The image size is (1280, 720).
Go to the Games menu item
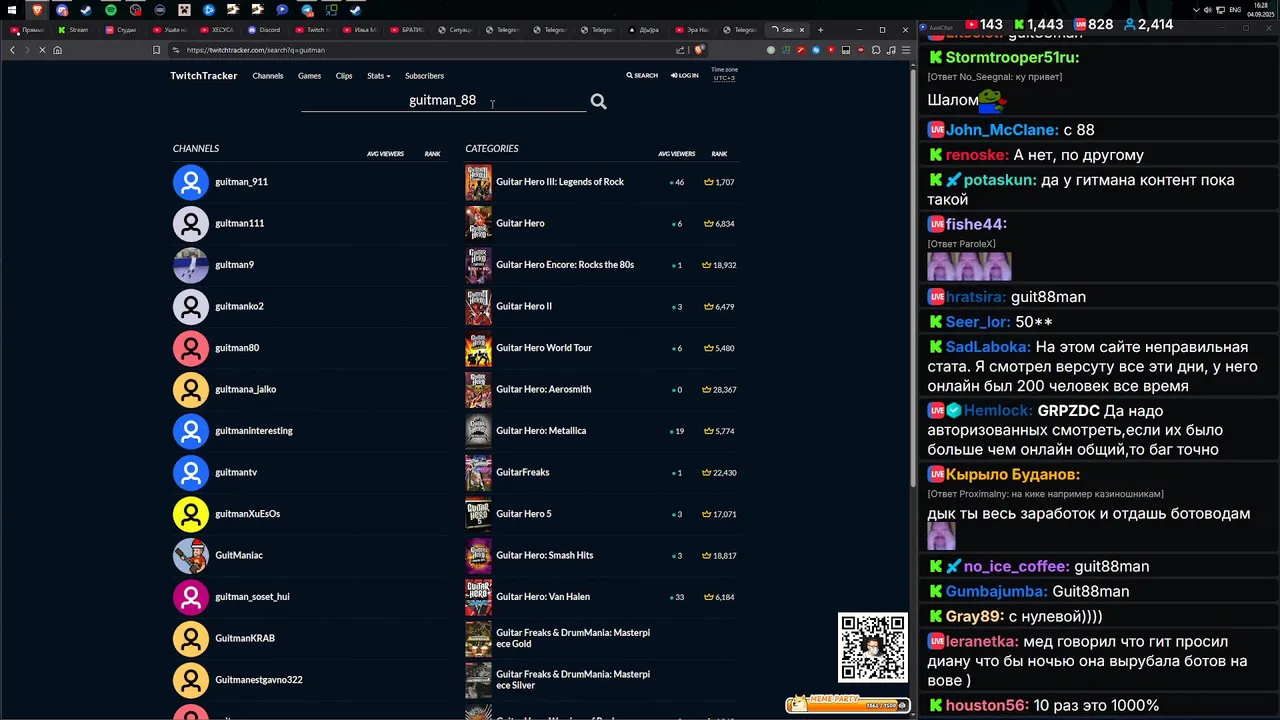point(309,76)
